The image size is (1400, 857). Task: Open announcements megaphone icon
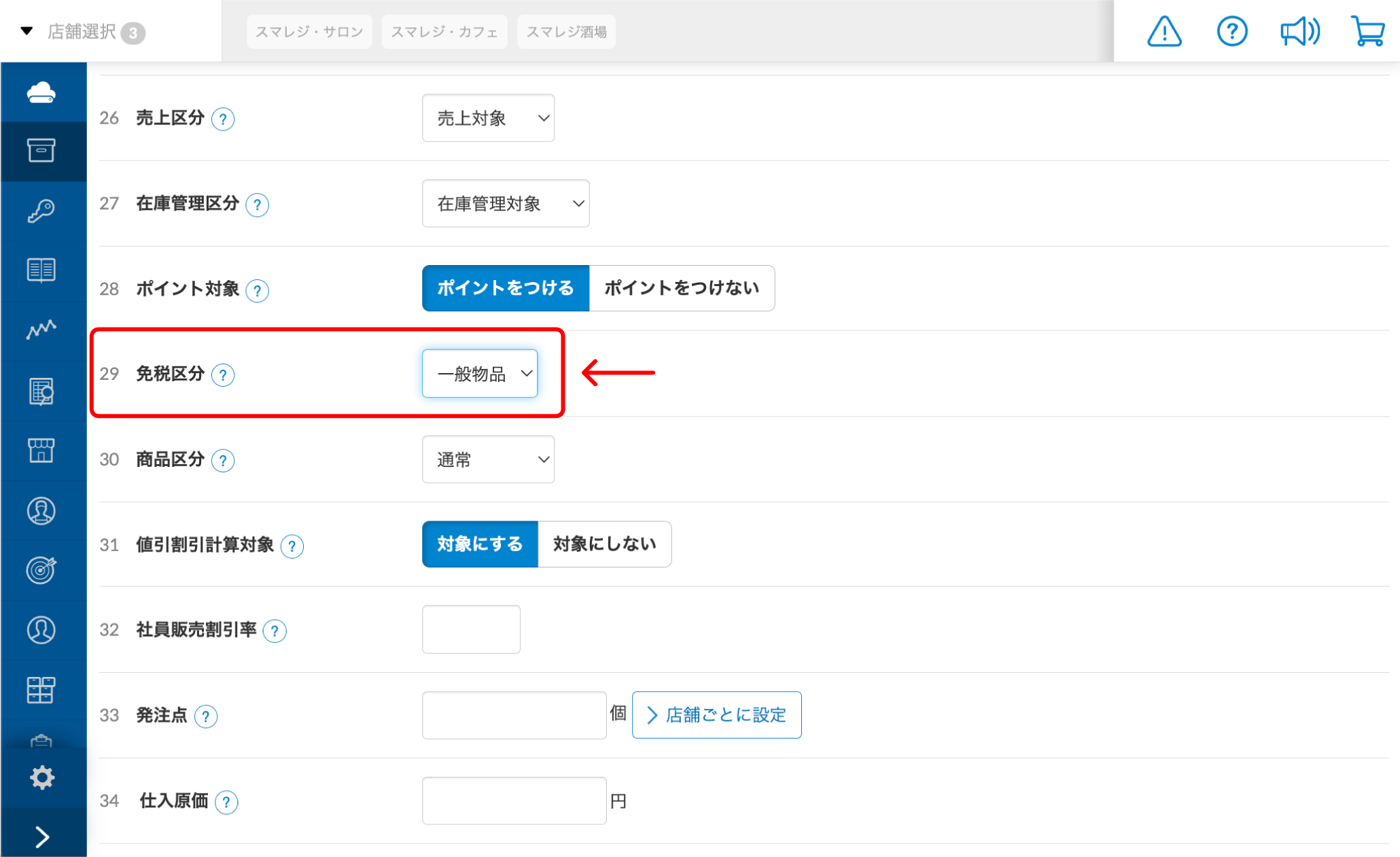[x=1299, y=31]
